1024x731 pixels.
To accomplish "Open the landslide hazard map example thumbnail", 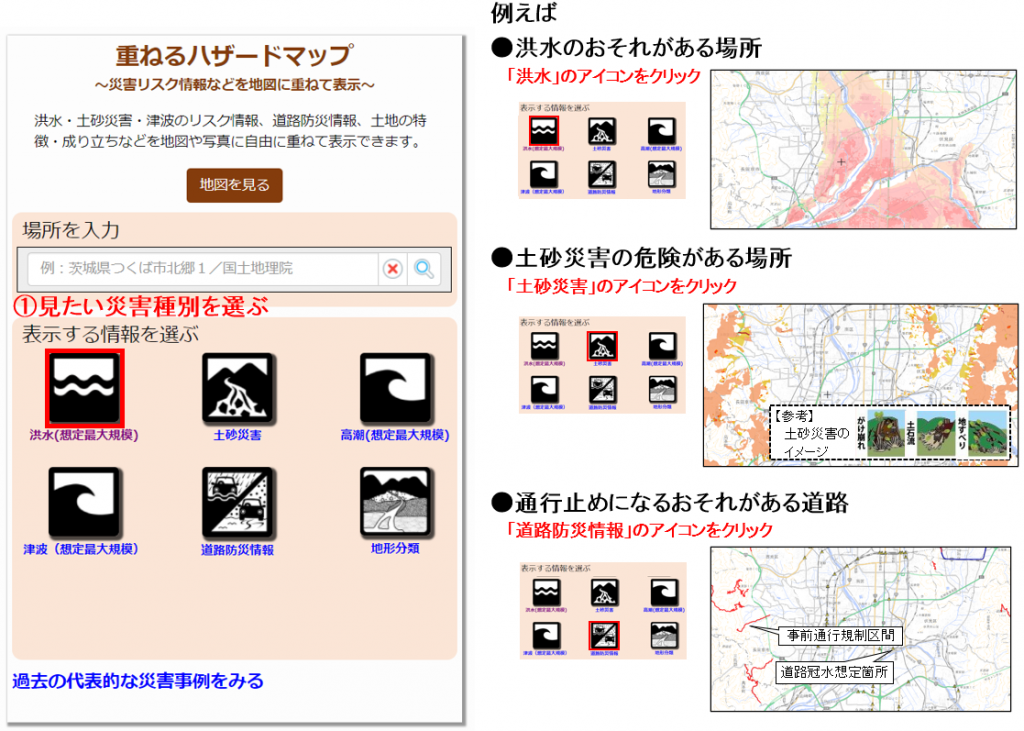I will tap(859, 385).
